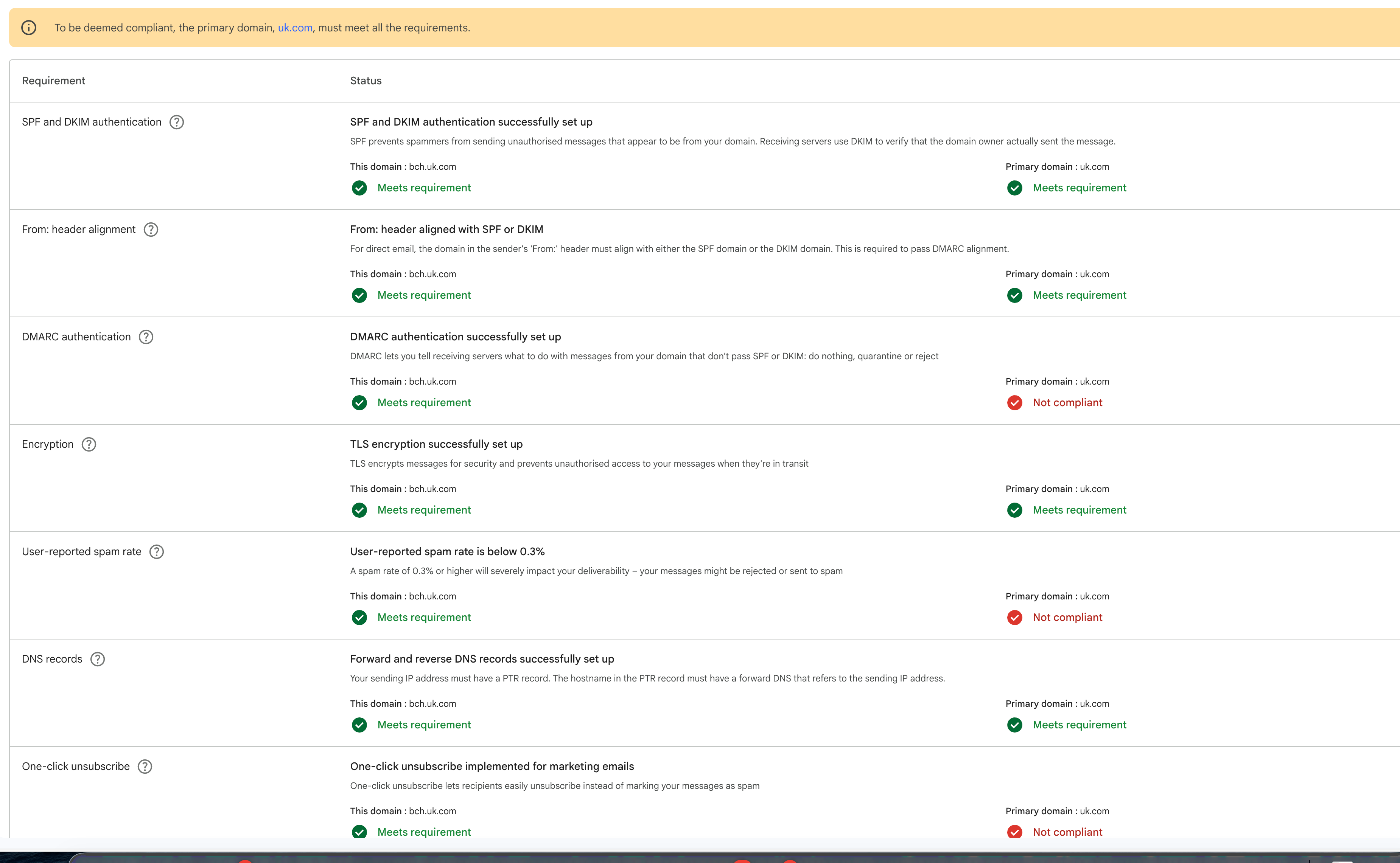Open DNS records help question mark
Screen dimensions: 1400x863
[98, 659]
